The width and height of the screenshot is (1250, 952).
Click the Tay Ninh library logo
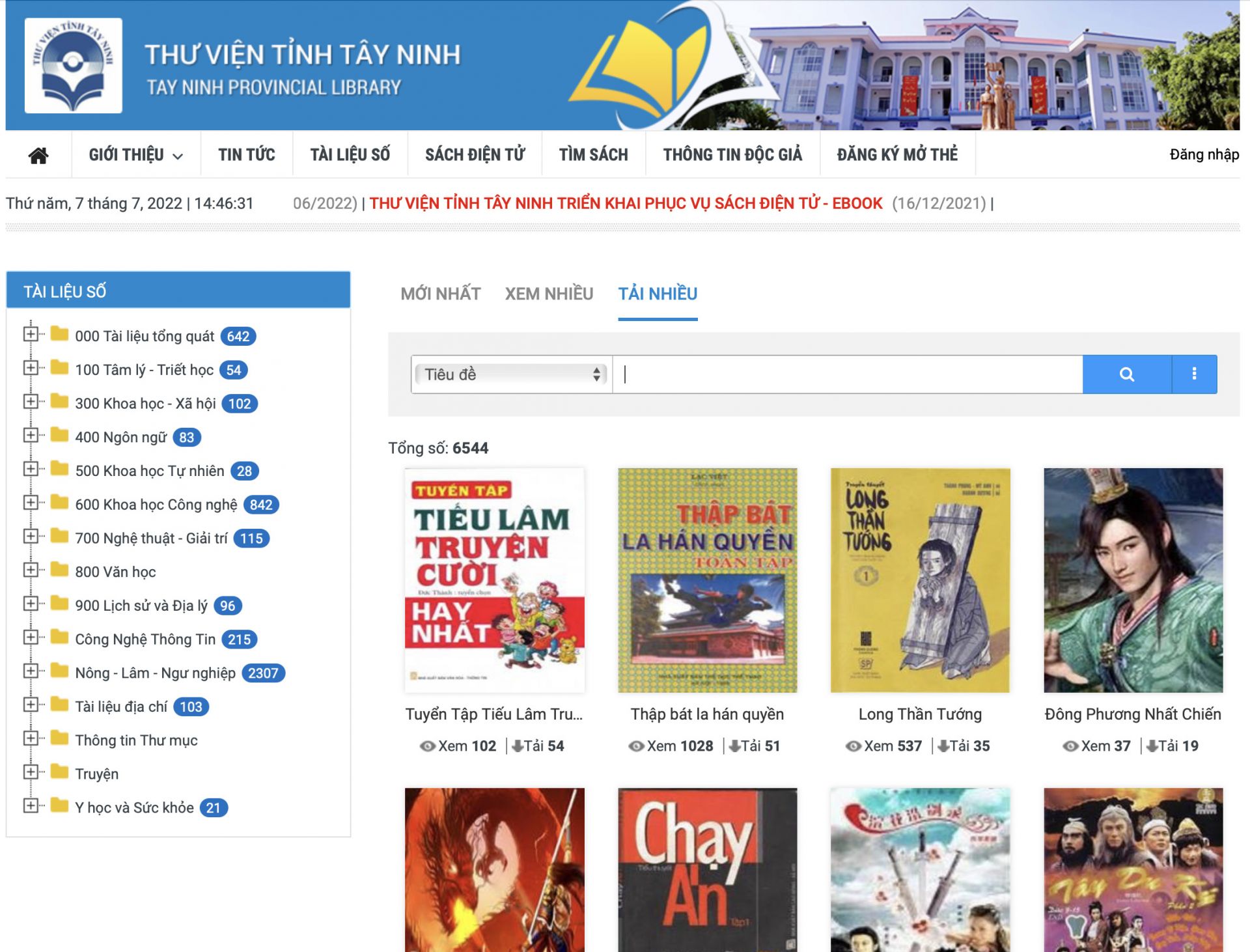pyautogui.click(x=73, y=66)
